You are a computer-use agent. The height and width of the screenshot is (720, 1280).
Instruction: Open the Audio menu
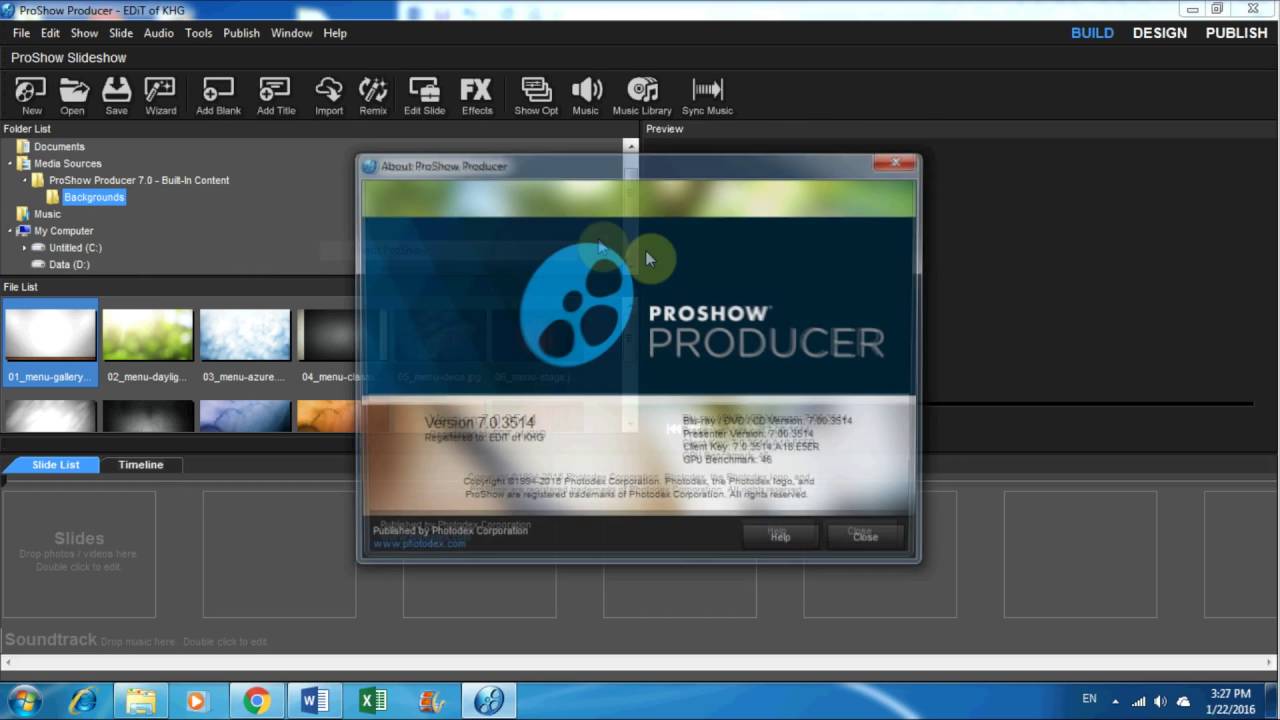(x=158, y=33)
